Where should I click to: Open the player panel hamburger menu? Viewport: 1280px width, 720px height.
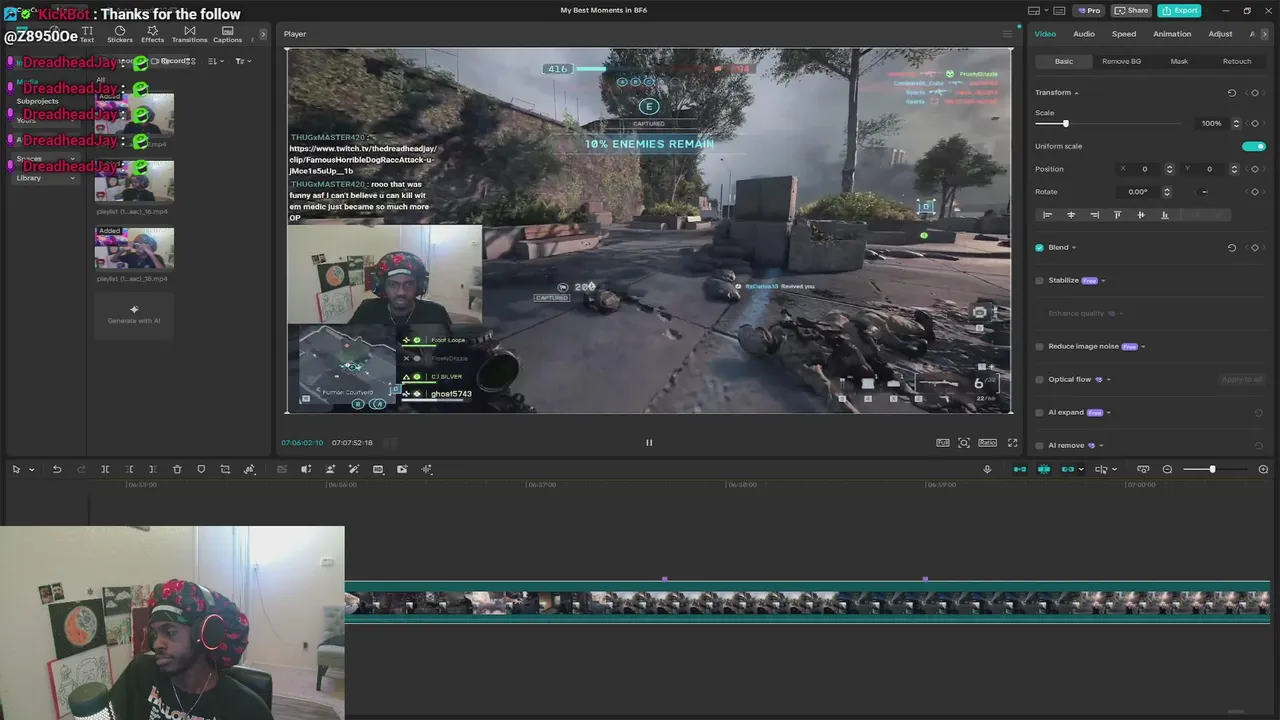[x=1007, y=34]
